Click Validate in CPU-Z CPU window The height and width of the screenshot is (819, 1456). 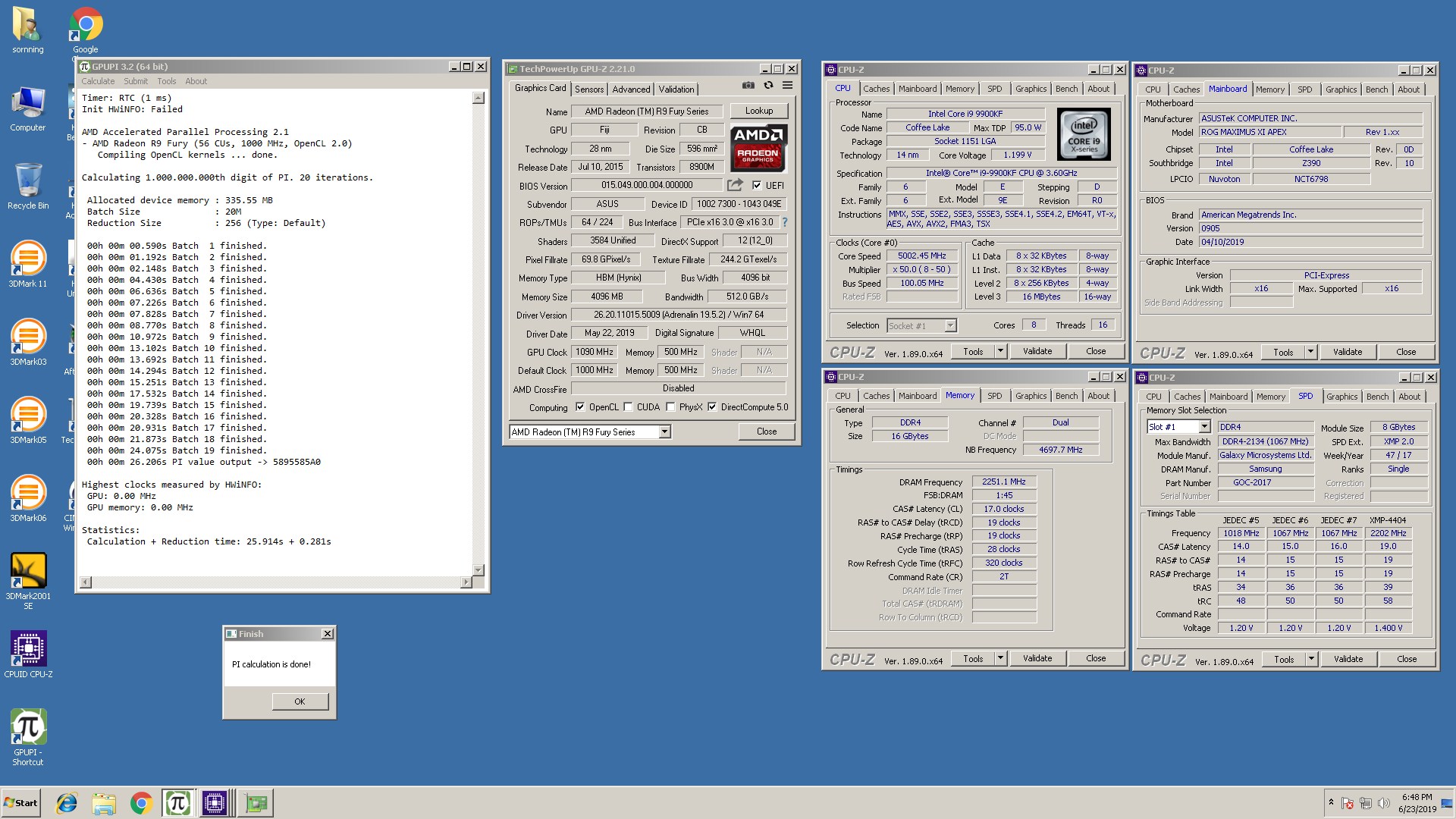(1037, 351)
